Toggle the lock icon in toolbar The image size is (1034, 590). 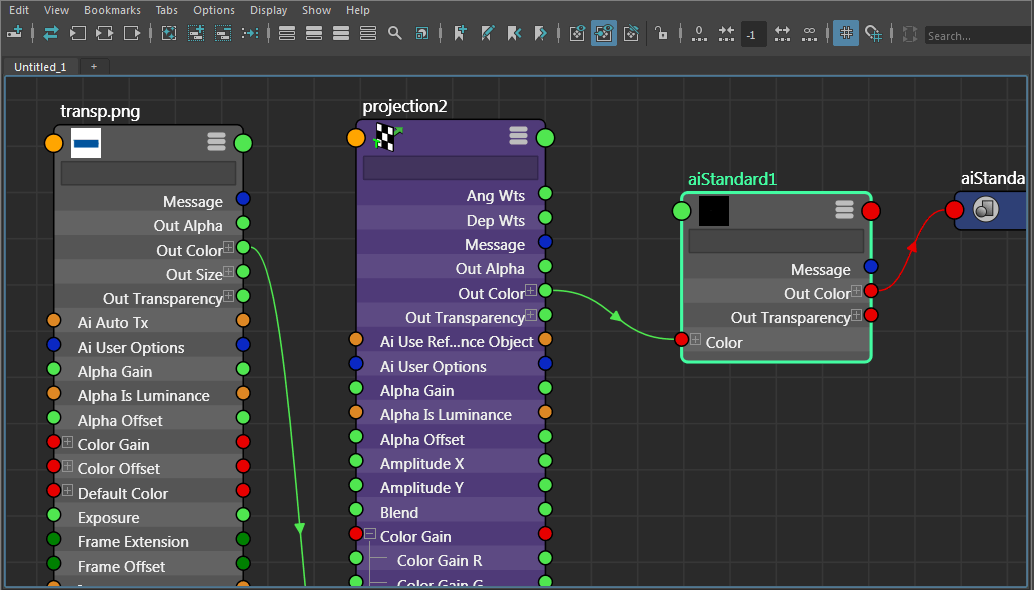tap(661, 33)
